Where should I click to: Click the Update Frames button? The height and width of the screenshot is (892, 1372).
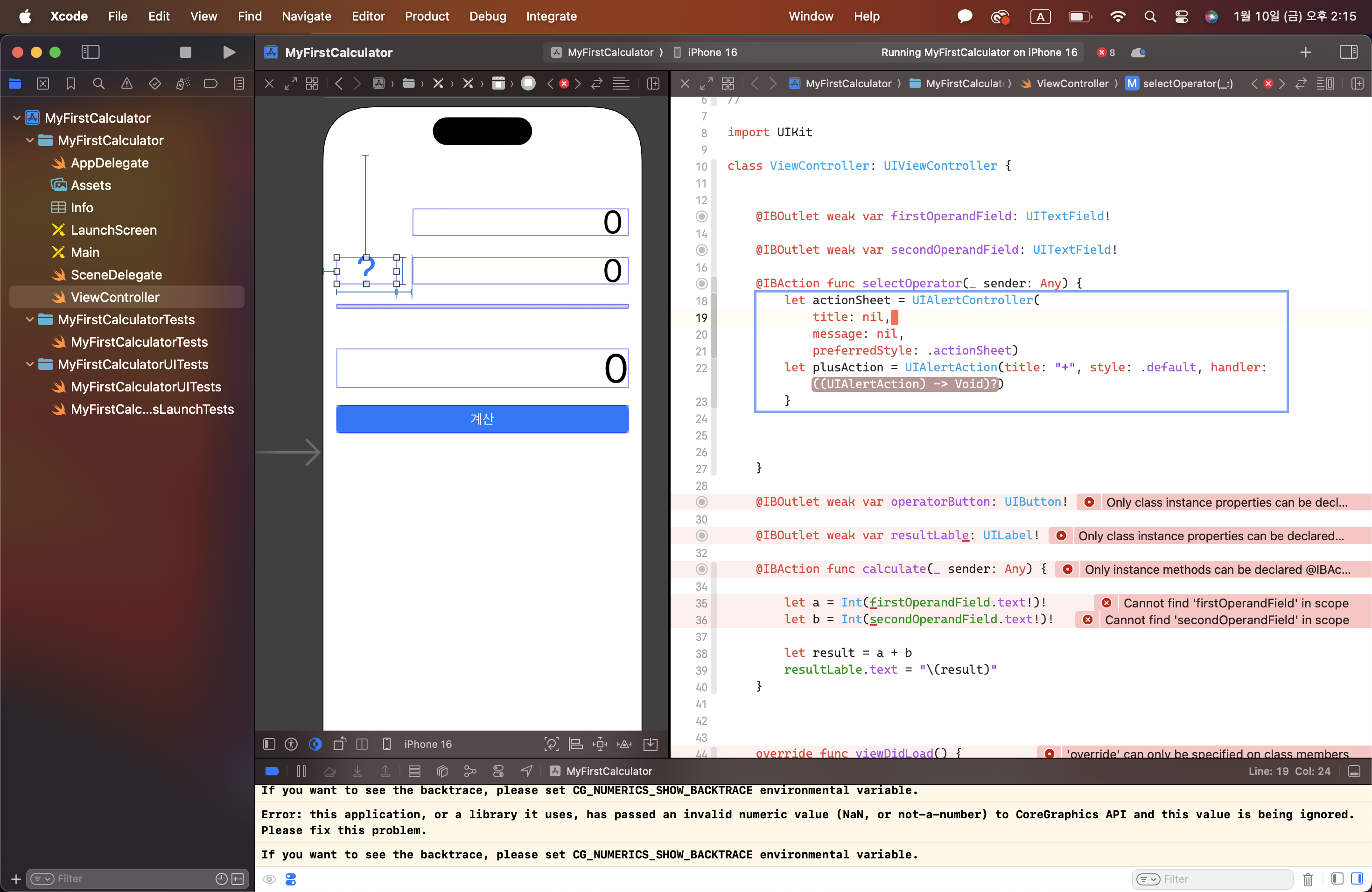[x=551, y=744]
